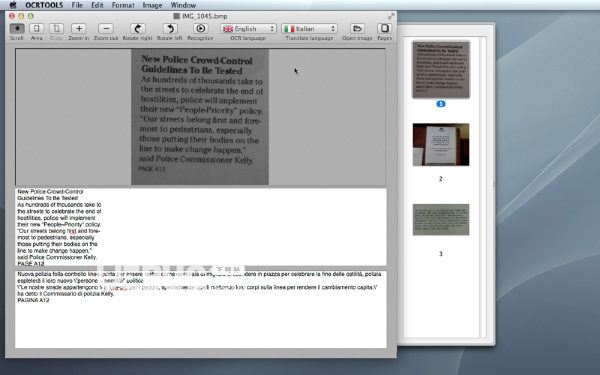Click 'PAGINA A12' in translated text
Viewport: 600px width, 375px height.
[x=33, y=300]
